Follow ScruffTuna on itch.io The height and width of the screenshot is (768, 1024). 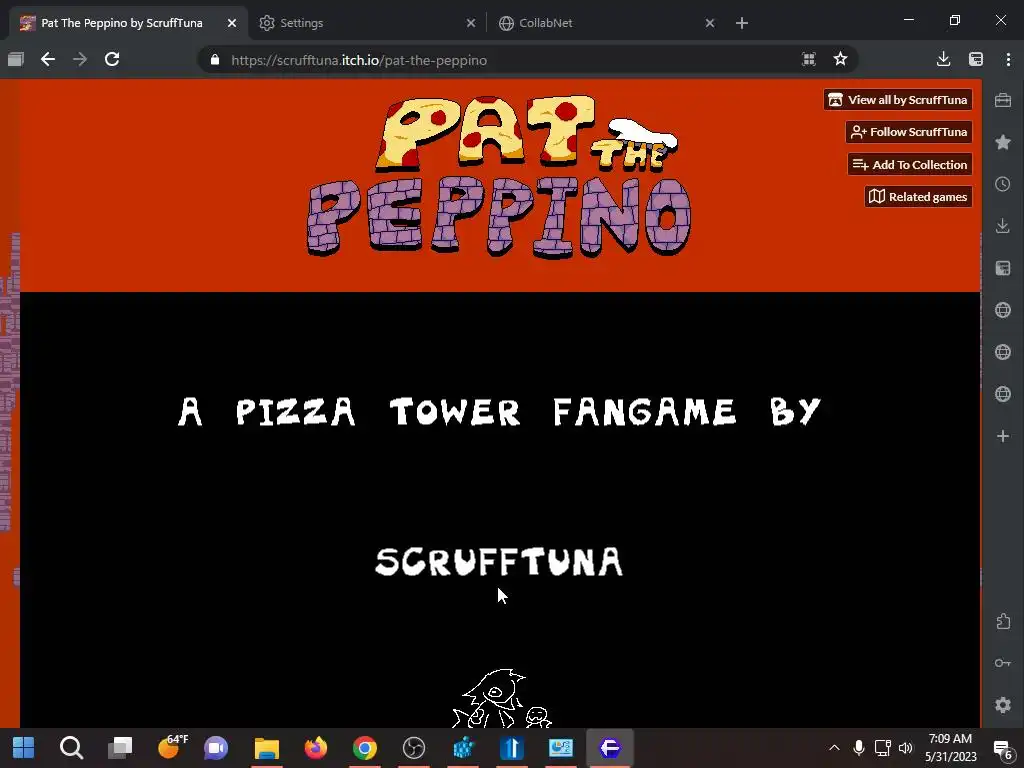[x=909, y=132]
